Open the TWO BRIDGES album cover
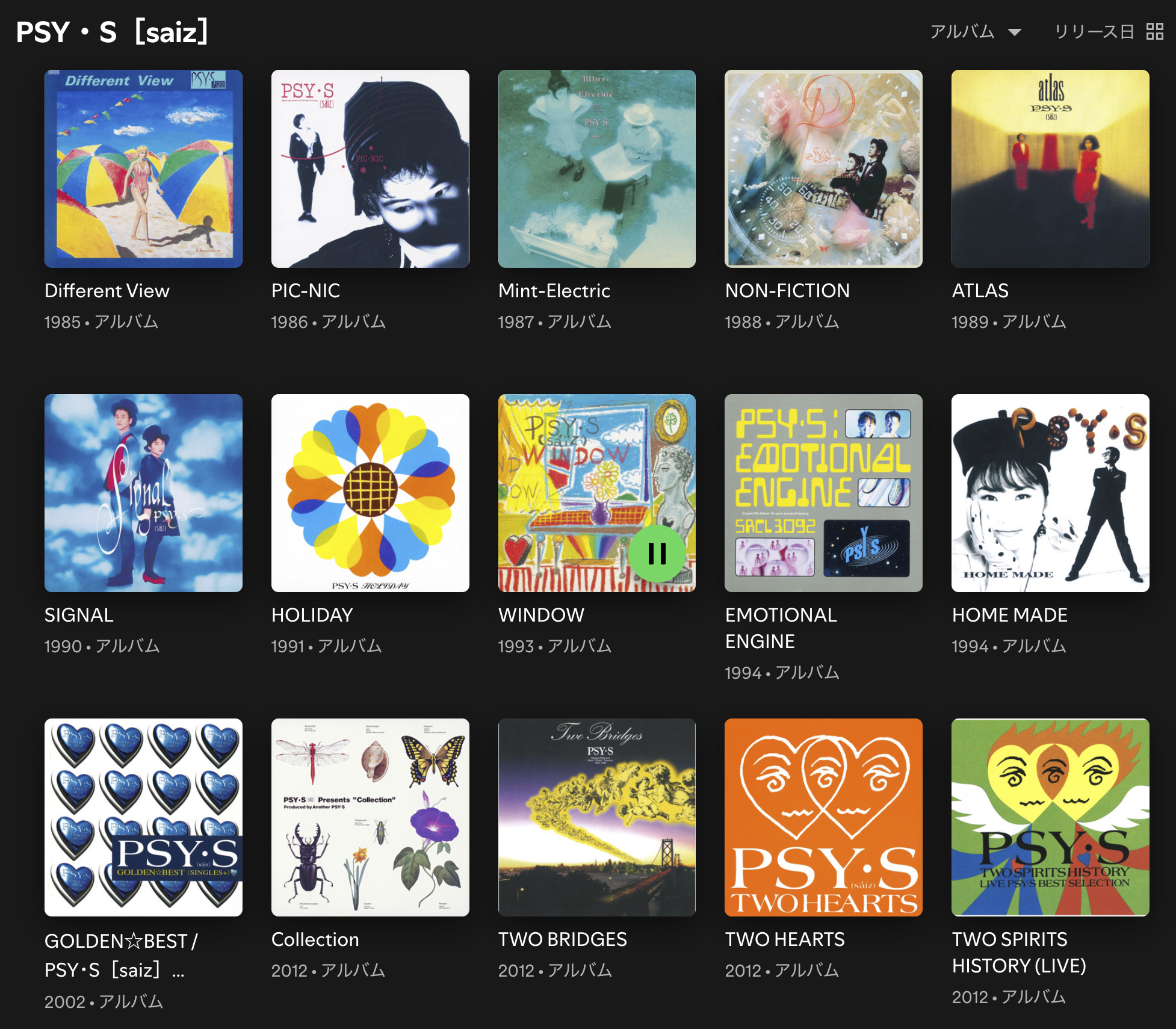Viewport: 1176px width, 1029px height. (597, 817)
